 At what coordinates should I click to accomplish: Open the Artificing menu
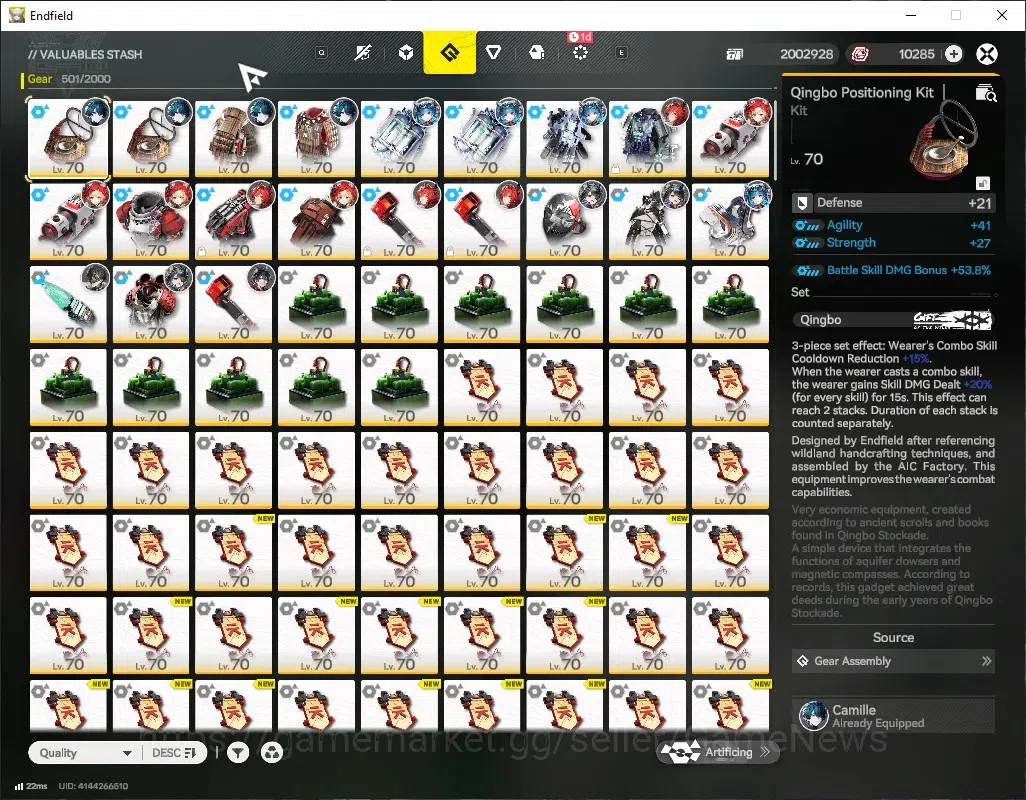click(718, 752)
